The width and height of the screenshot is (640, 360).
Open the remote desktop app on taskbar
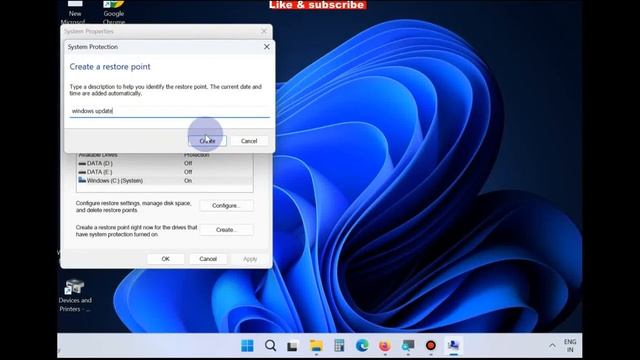click(x=407, y=346)
